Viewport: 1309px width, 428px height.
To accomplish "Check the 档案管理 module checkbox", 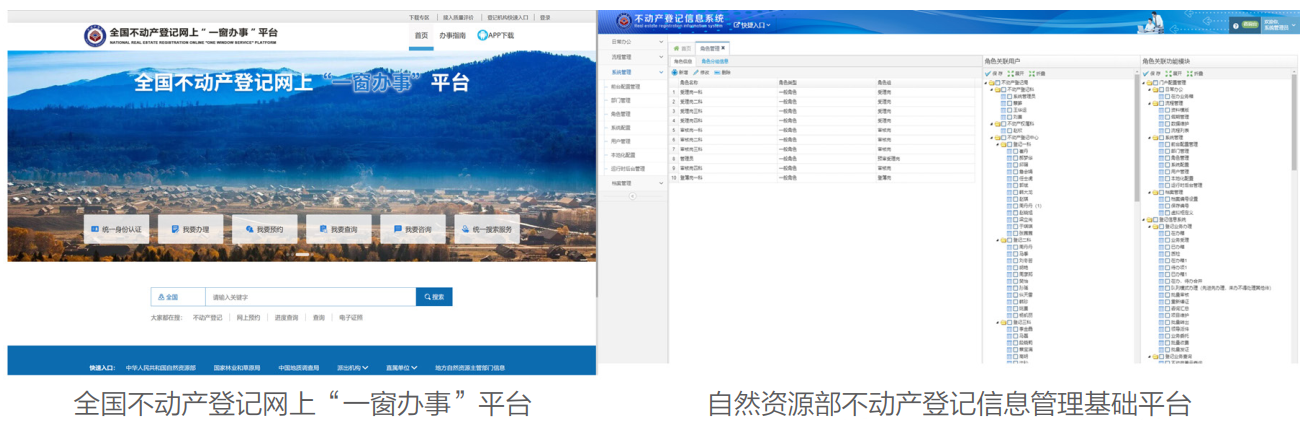I will coord(1161,192).
